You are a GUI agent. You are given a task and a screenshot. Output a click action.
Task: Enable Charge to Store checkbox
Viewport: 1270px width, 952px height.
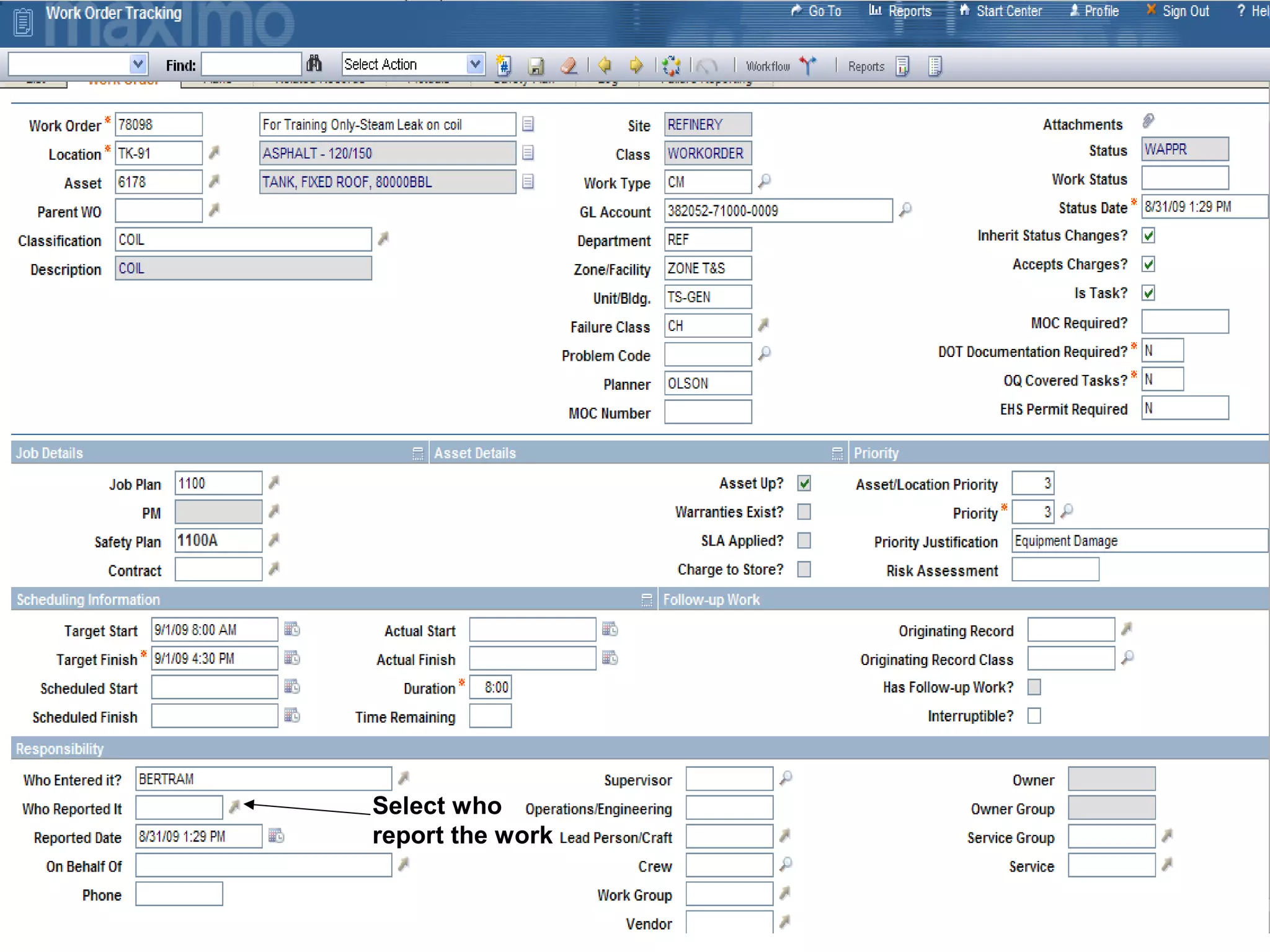tap(804, 569)
